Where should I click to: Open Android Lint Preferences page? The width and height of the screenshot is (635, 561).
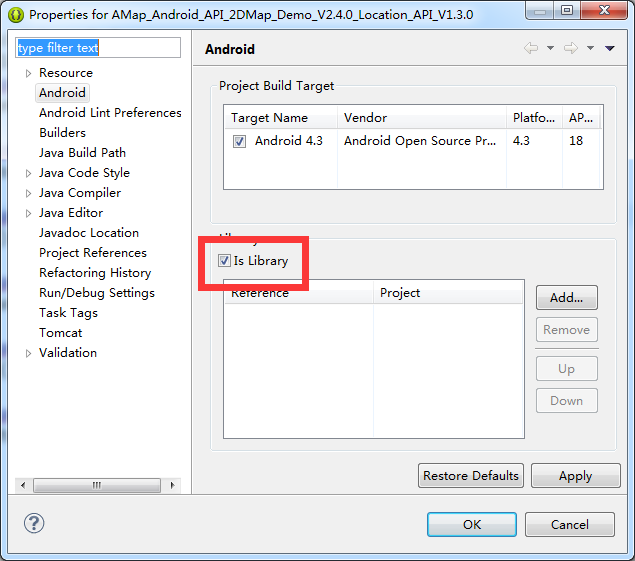(110, 113)
